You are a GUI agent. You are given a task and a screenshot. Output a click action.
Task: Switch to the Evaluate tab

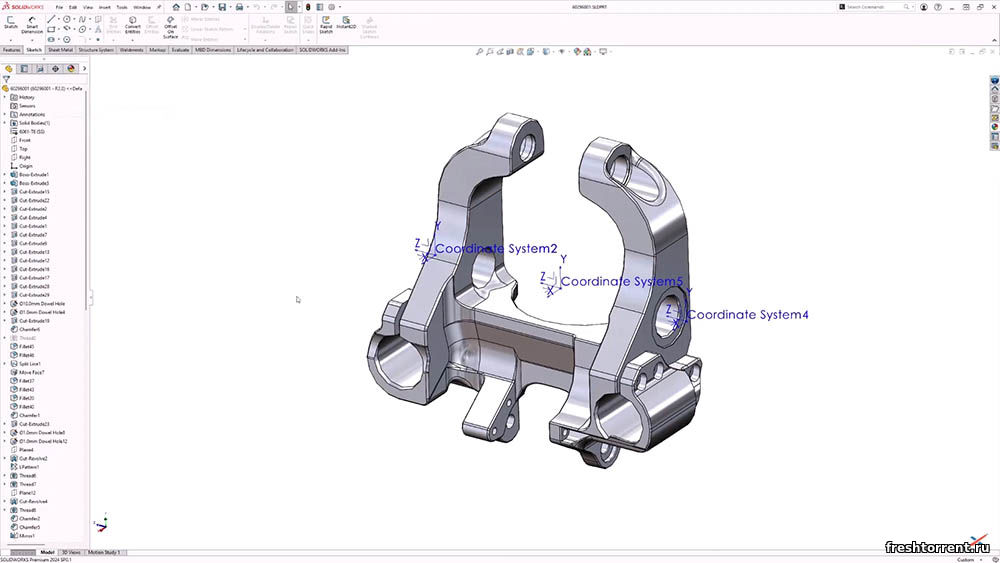180,49
